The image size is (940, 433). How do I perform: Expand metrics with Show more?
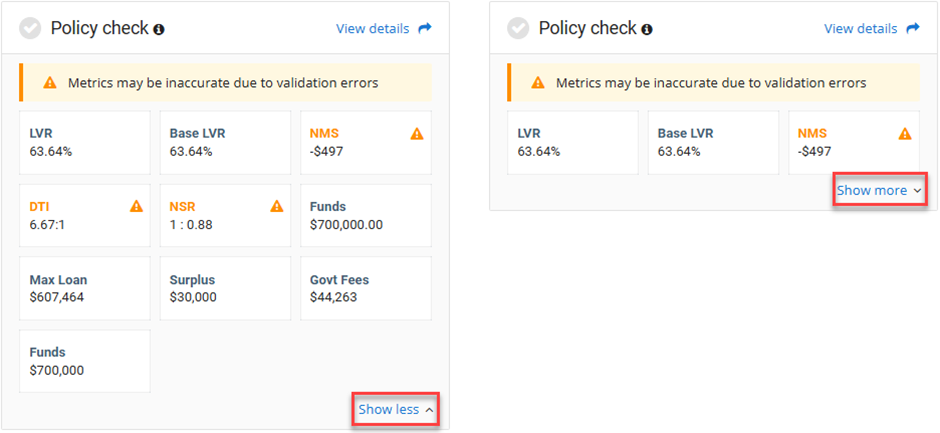tap(878, 190)
